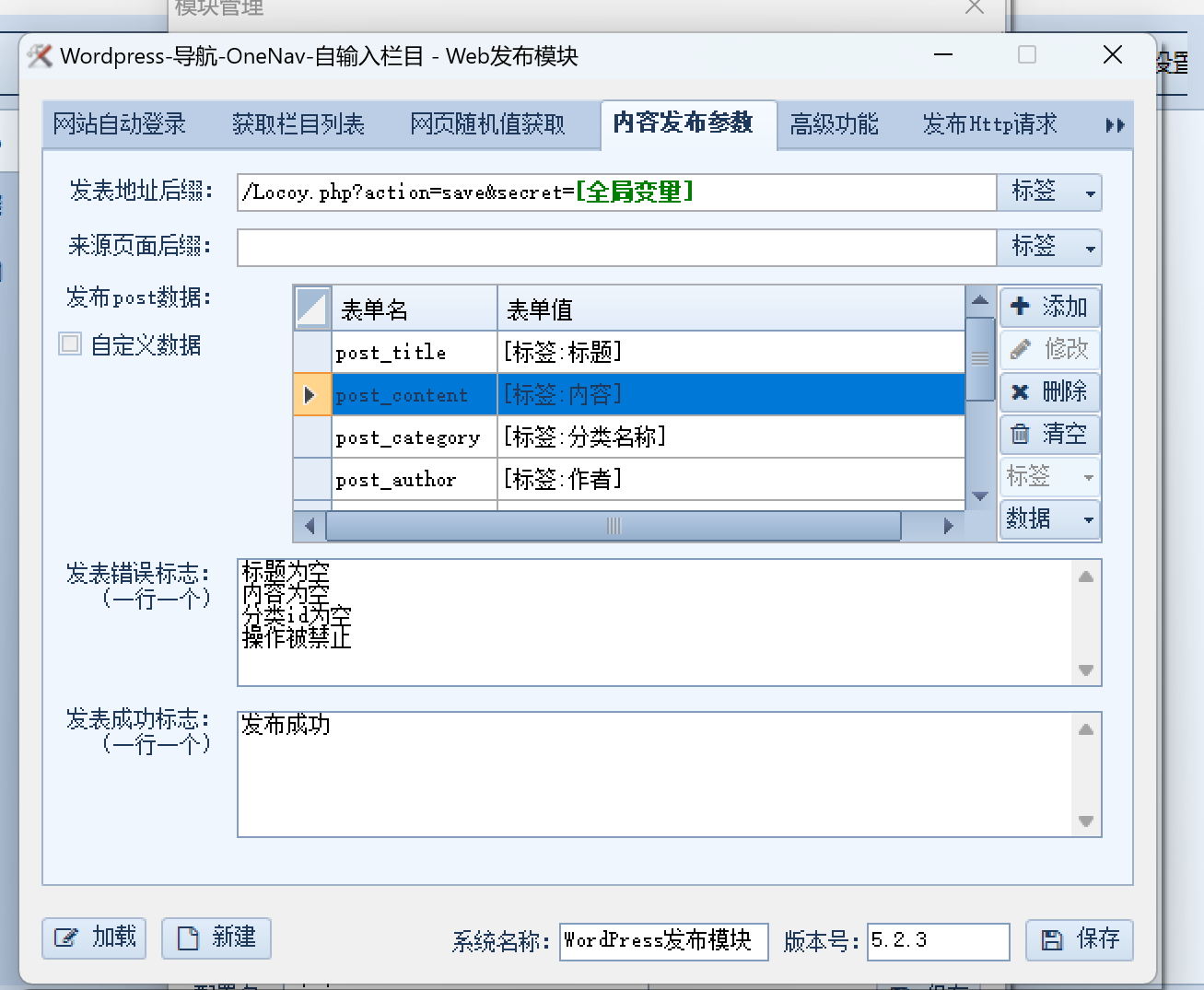Select the post_title cell
Screen dimensions: 1204x990
(415, 352)
